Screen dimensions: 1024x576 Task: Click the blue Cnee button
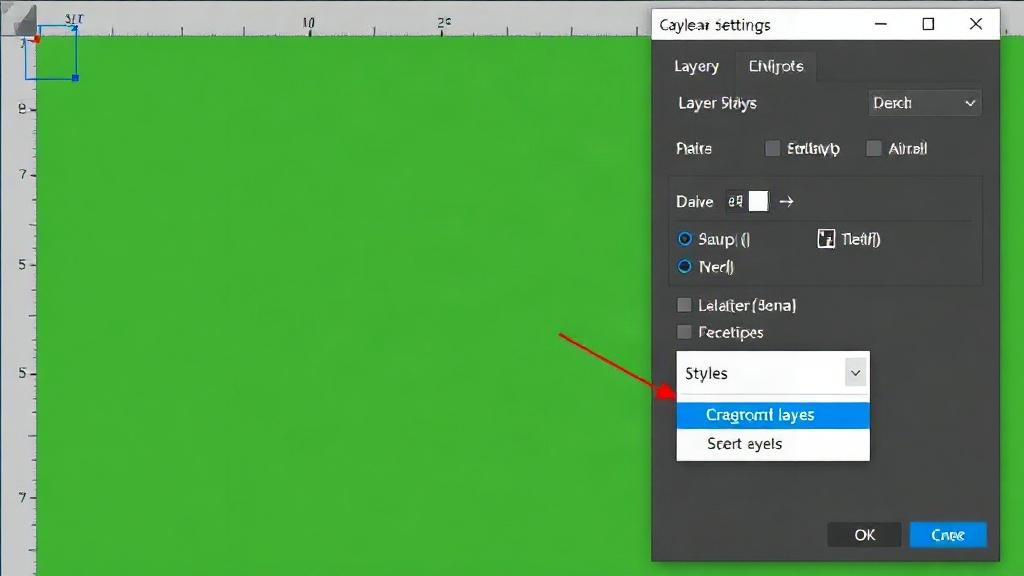tap(948, 535)
